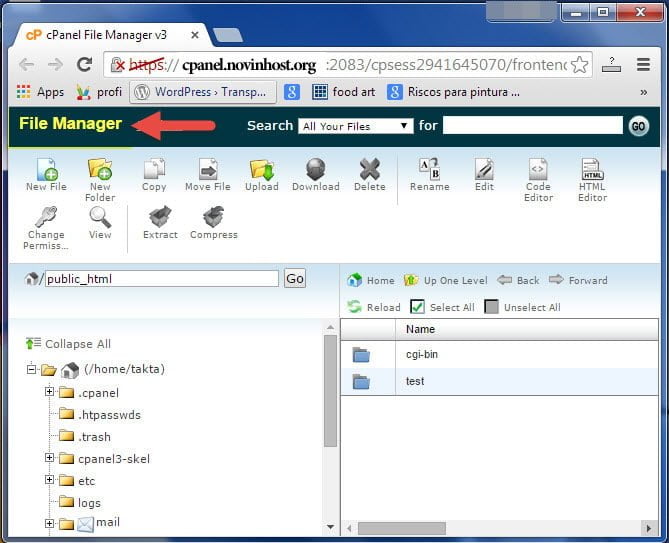Expand the etc folder in tree
Screen dimensions: 669x543
pyautogui.click(x=49, y=481)
